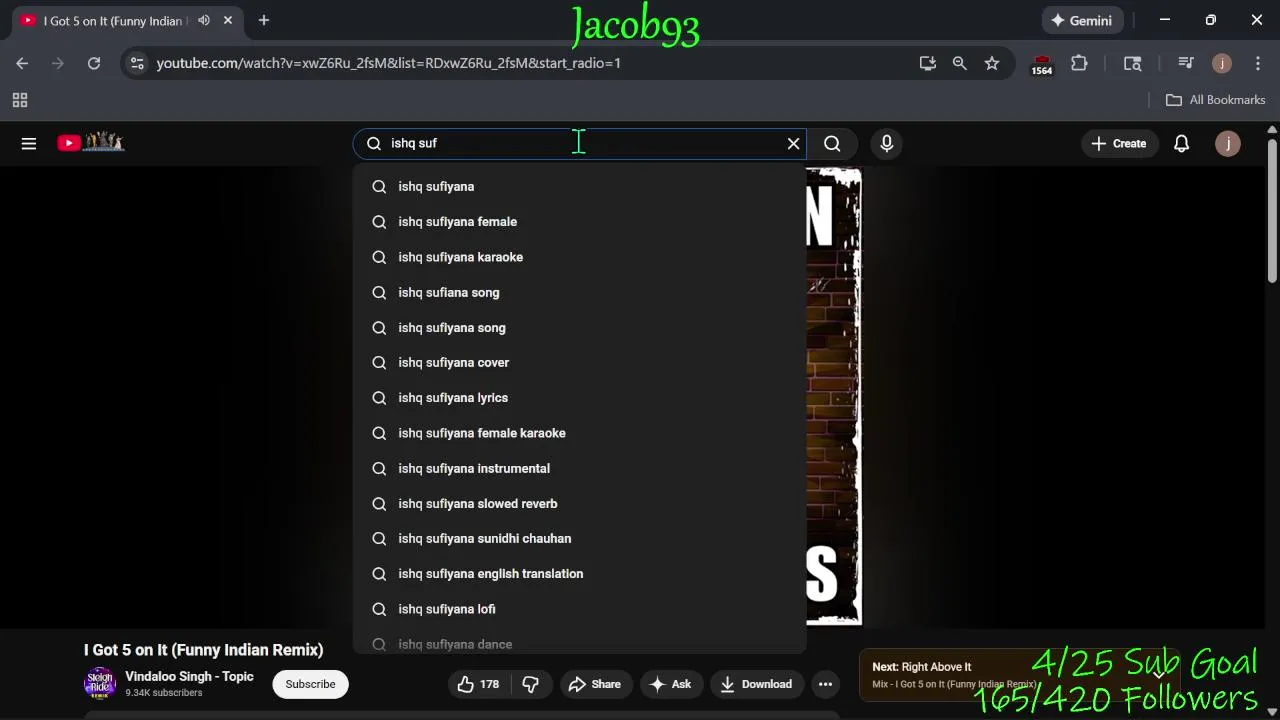Go back using the browser back arrow

tap(22, 63)
